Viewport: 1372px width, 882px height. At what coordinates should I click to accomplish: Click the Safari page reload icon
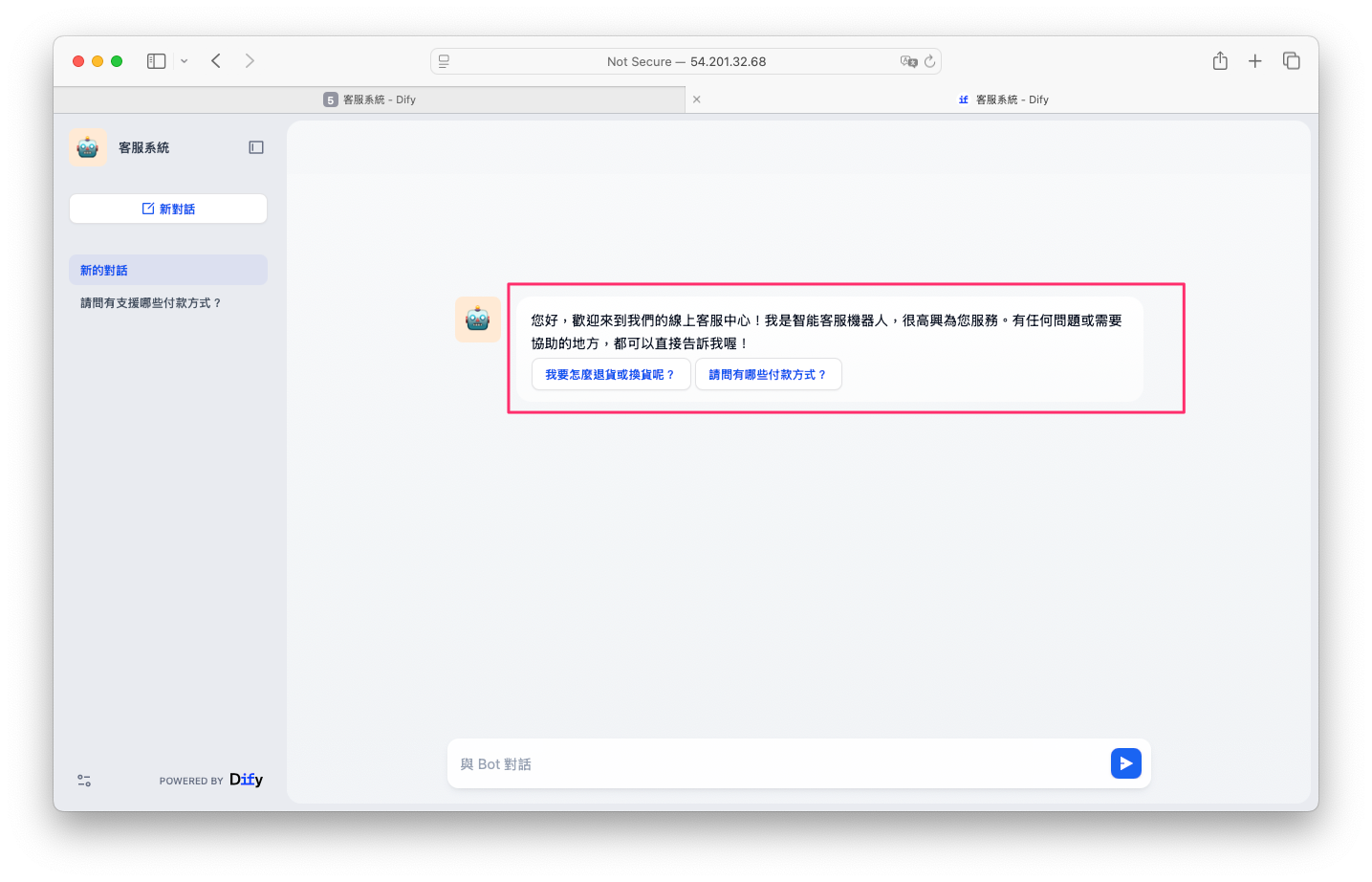929,61
